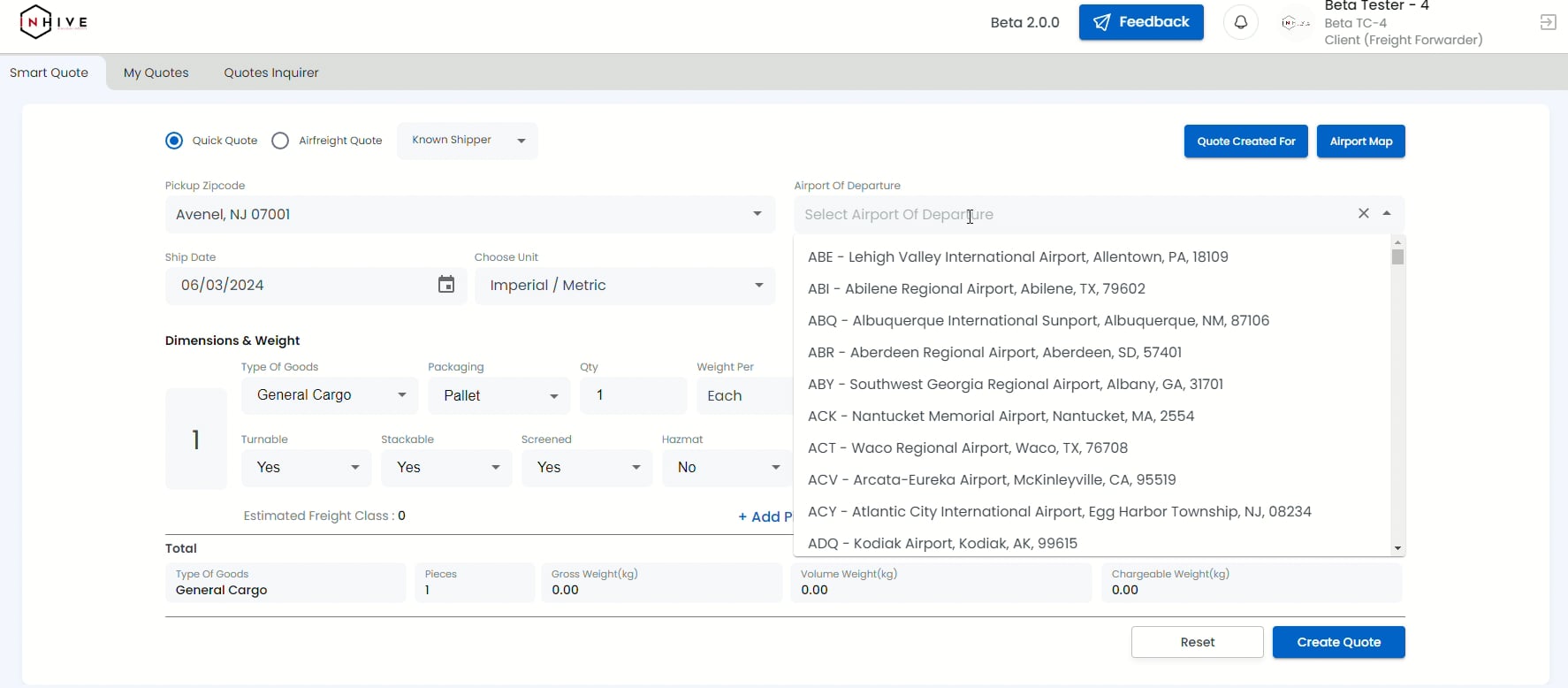Click the user profile avatar
1568x688 pixels.
(1296, 23)
